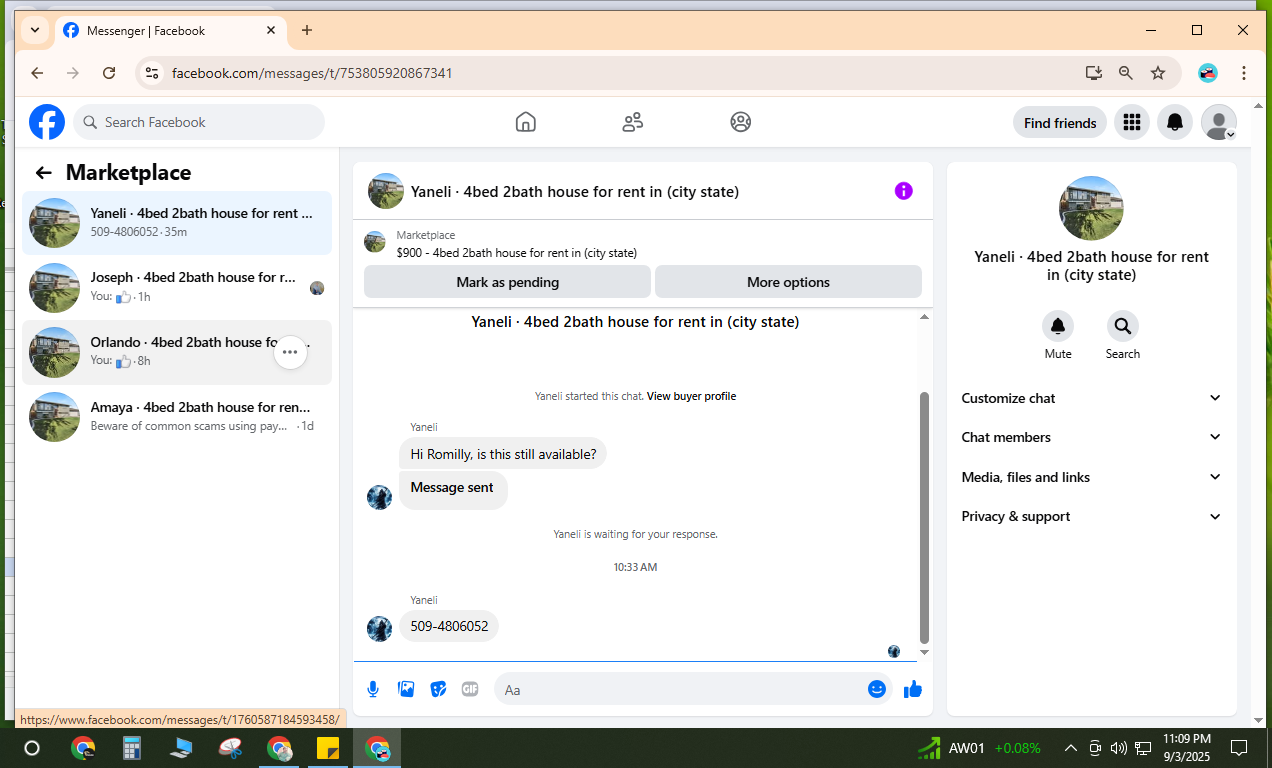The width and height of the screenshot is (1272, 768).
Task: Open the Facebook menu grid icon
Action: pos(1132,122)
